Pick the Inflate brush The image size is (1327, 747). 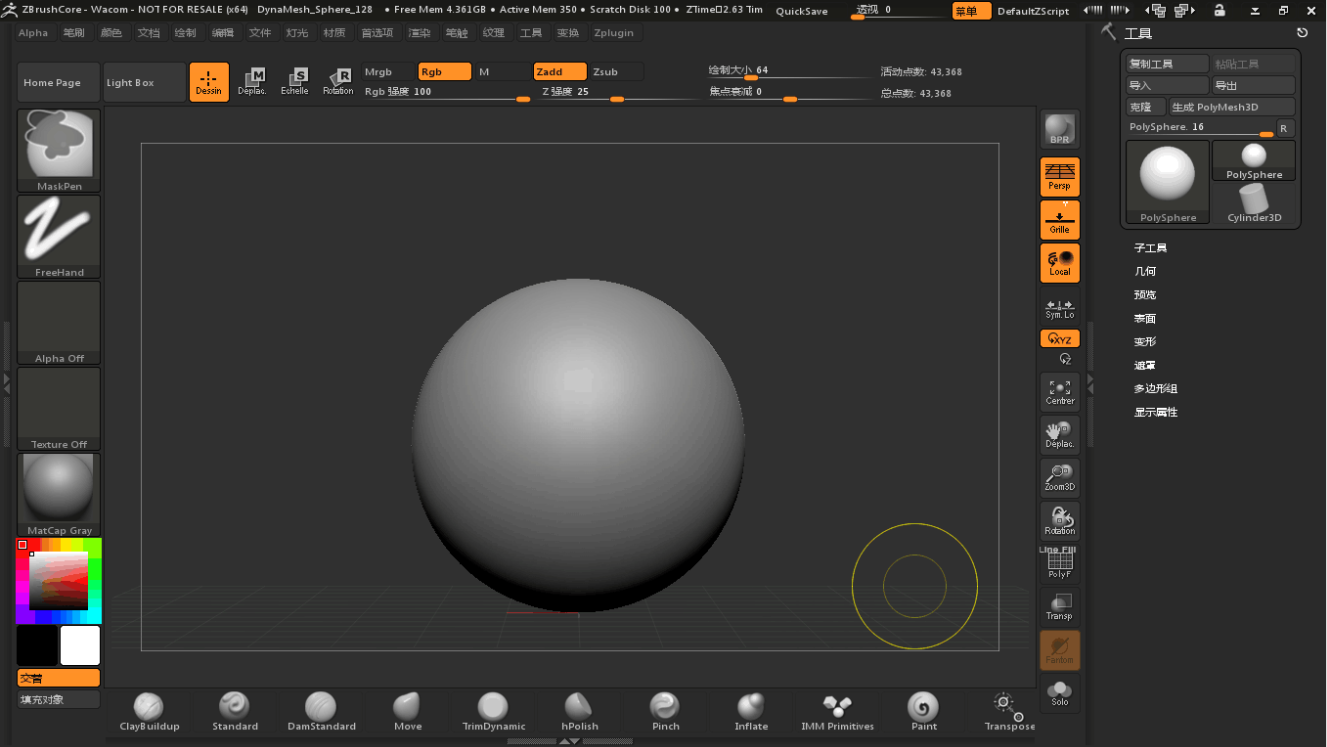coord(751,711)
